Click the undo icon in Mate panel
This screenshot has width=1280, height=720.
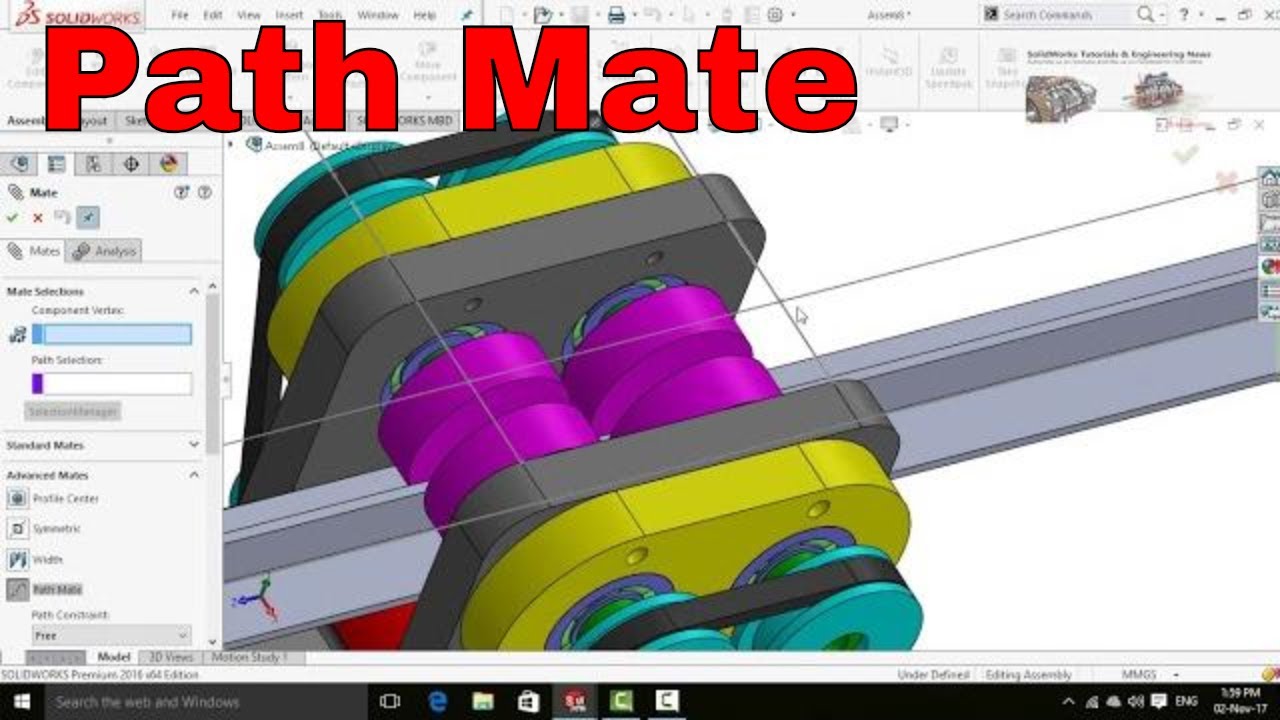[62, 217]
